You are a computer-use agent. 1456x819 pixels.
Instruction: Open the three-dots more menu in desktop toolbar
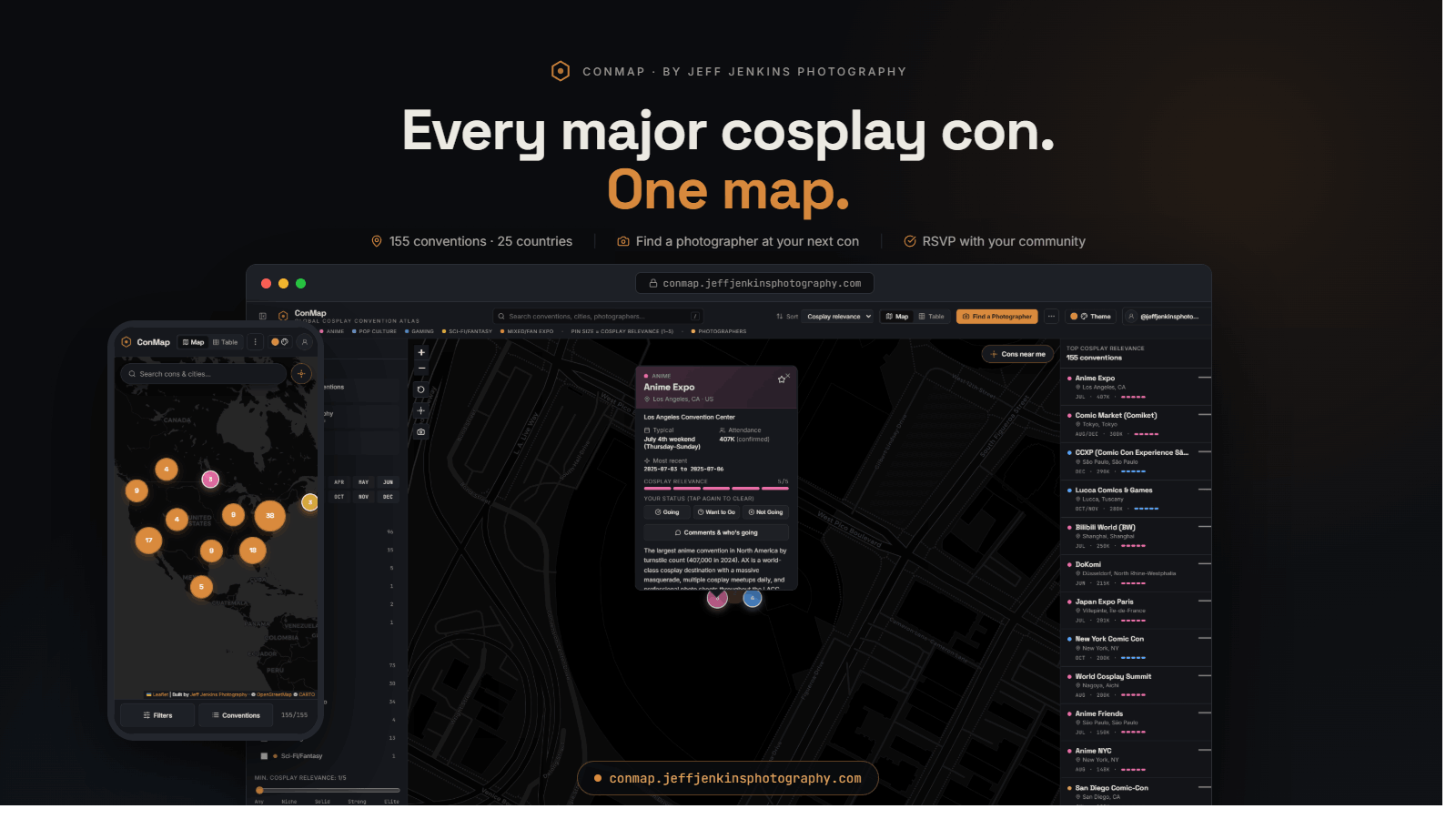1051,317
